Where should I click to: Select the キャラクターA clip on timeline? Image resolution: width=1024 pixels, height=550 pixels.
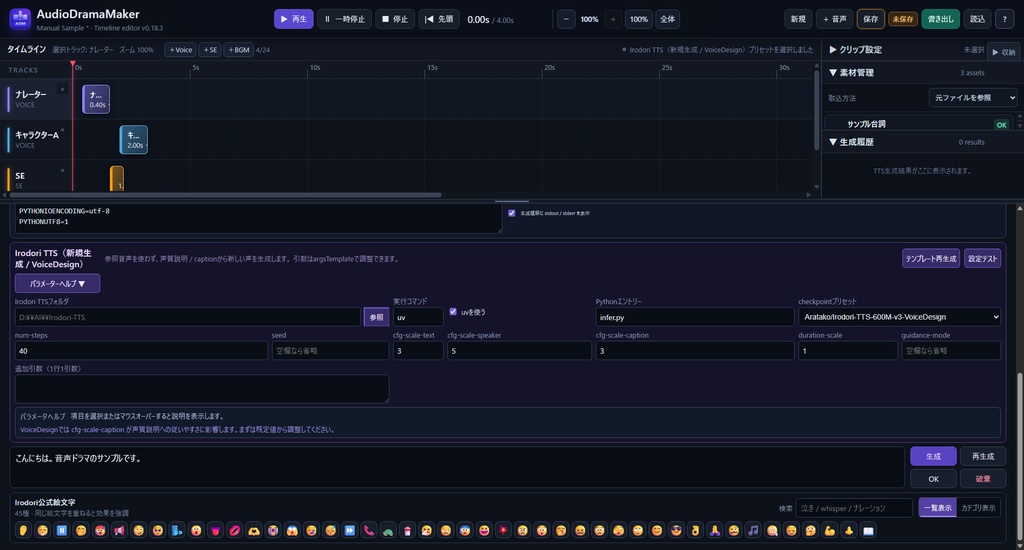click(134, 140)
